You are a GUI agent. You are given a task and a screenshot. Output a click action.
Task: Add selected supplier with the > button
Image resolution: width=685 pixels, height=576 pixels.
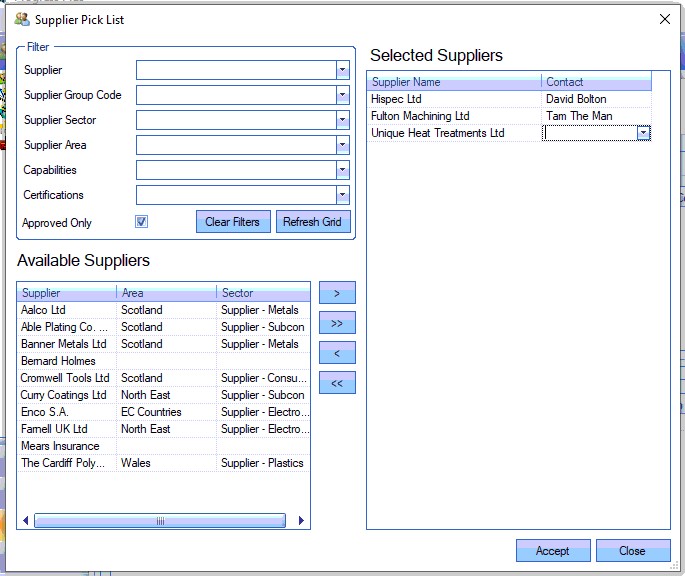[337, 293]
